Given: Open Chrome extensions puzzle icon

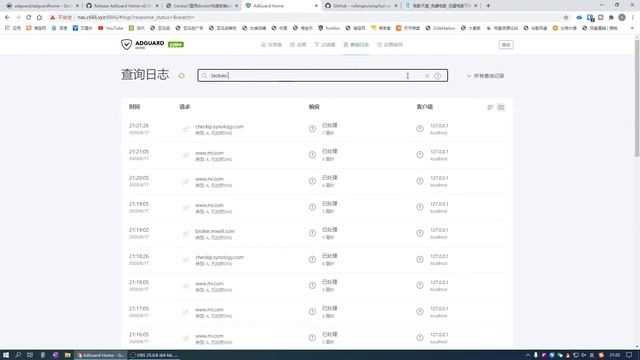Looking at the screenshot, I should (611, 18).
